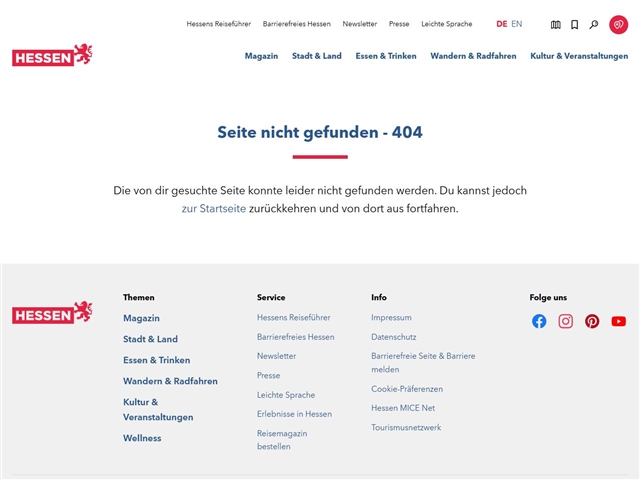
Task: Switch language to EN
Action: (516, 24)
